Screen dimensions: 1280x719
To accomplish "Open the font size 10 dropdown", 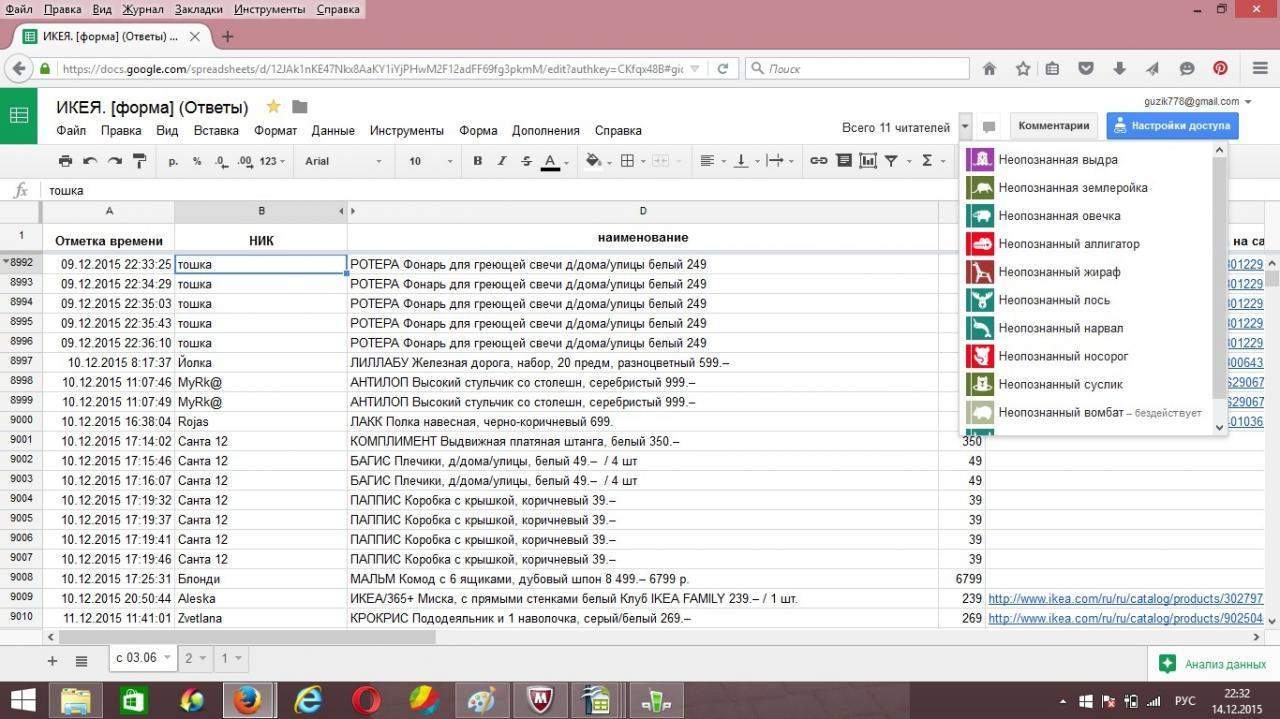I will [430, 161].
